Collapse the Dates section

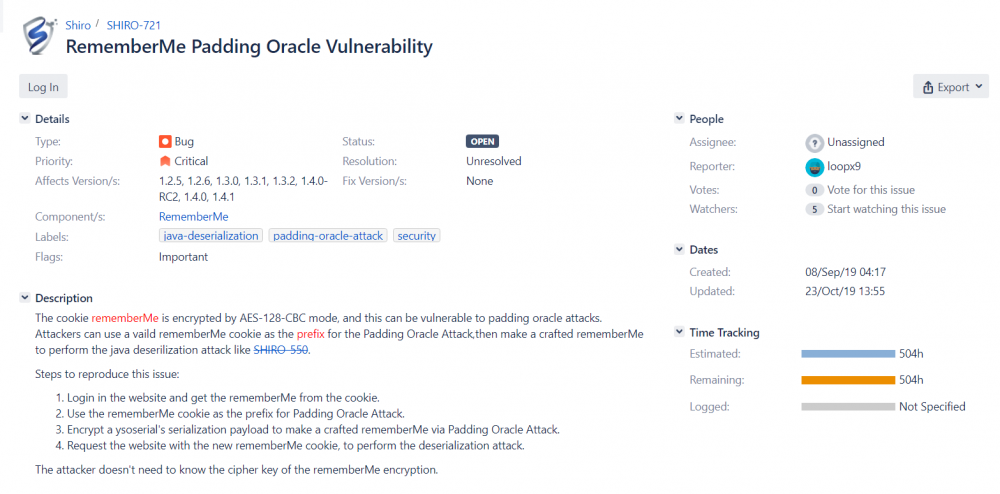(679, 249)
